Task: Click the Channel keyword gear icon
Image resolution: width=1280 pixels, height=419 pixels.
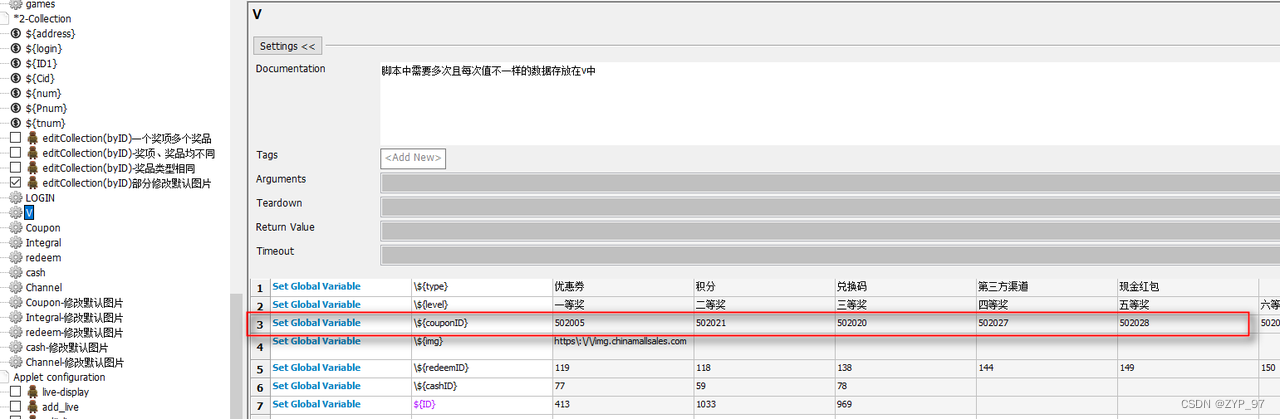Action: pyautogui.click(x=16, y=288)
